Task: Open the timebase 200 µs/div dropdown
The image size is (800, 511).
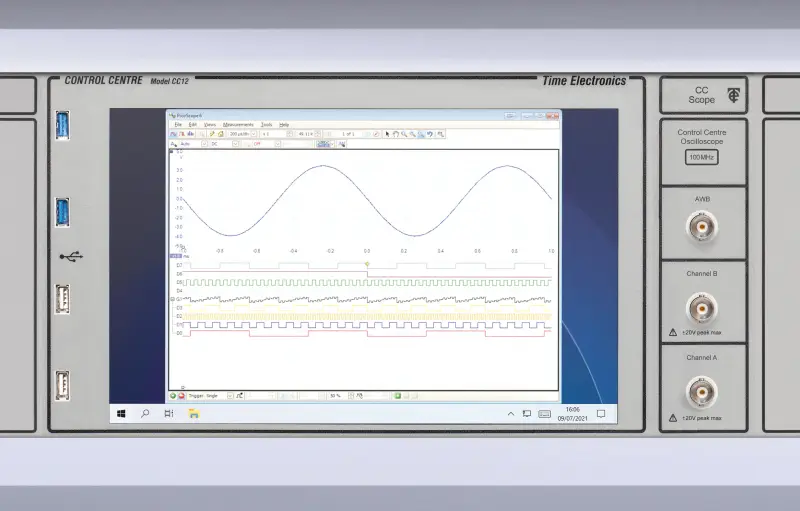Action: coord(254,133)
